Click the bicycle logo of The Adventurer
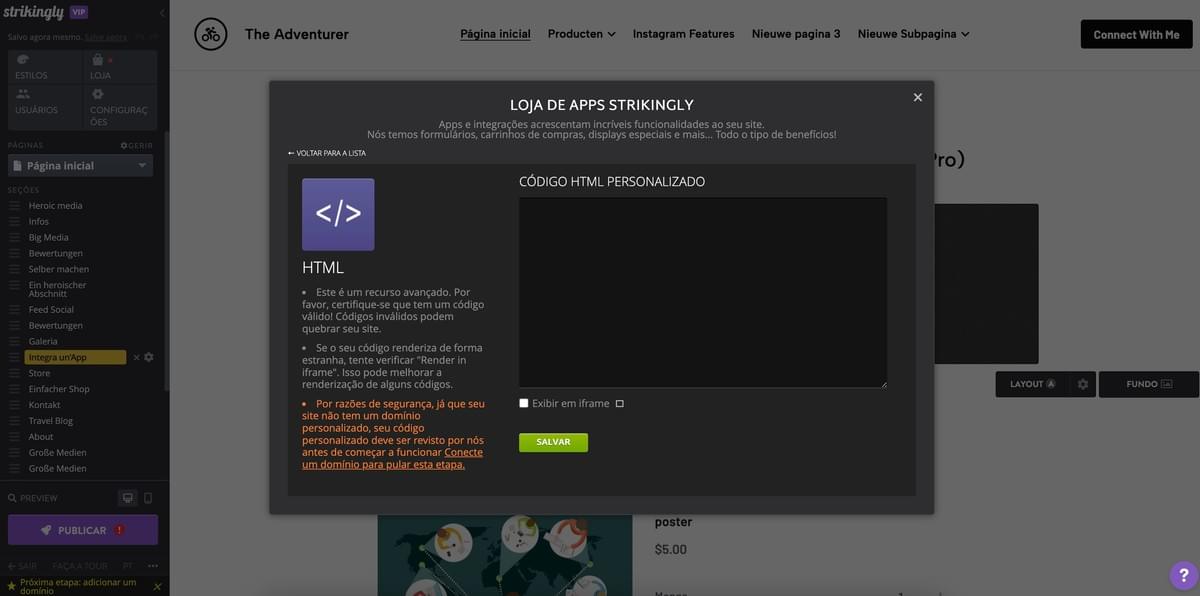Image resolution: width=1200 pixels, height=596 pixels. tap(210, 34)
